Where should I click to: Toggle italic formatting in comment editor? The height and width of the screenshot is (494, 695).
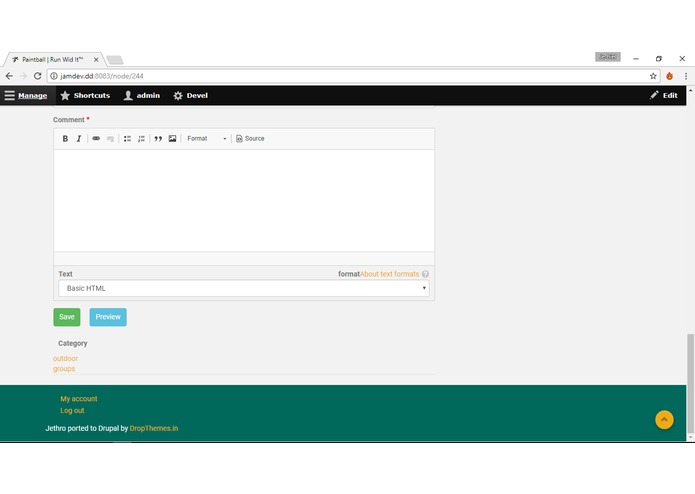(x=79, y=139)
